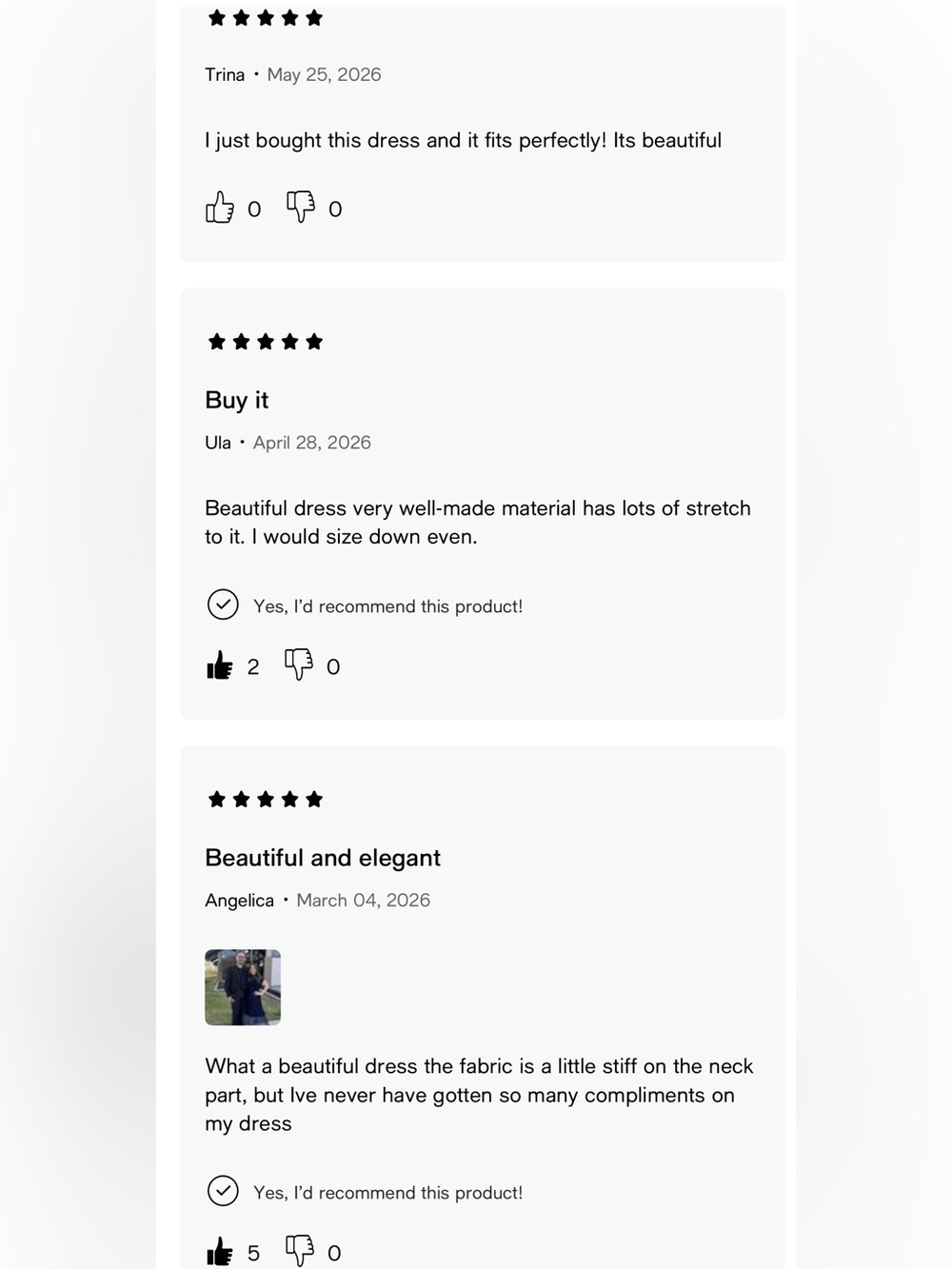952x1269 pixels.
Task: Select the 'Buy it' review title
Action: 237,400
